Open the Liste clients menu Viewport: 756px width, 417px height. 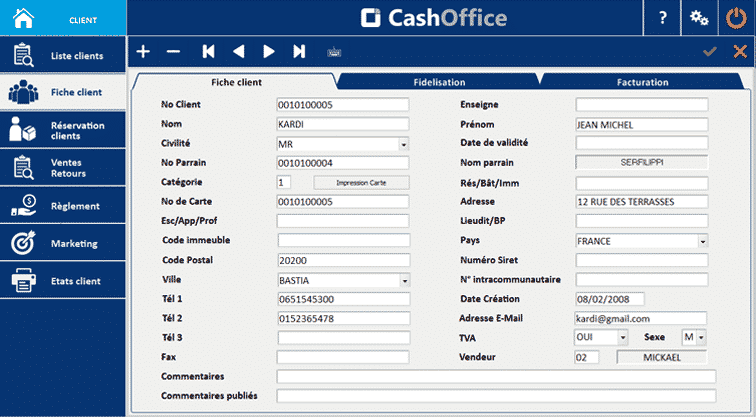(63, 54)
